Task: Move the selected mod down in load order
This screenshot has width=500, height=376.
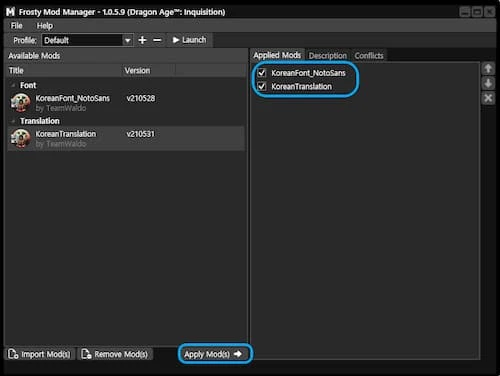Action: (488, 83)
